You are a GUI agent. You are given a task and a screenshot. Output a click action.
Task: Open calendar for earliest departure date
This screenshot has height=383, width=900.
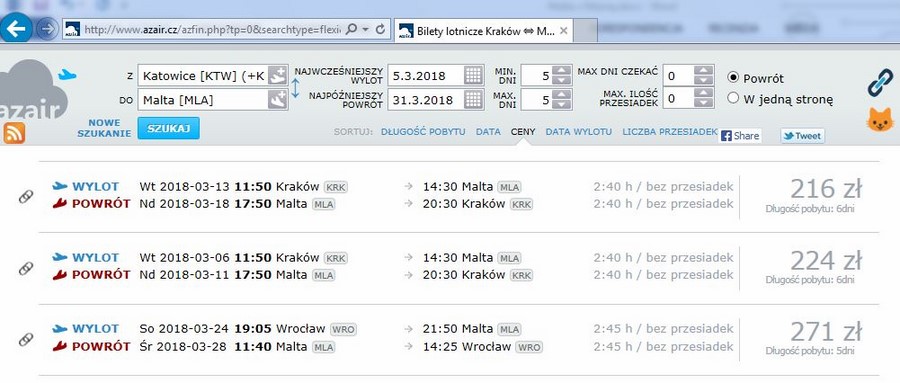[x=473, y=75]
